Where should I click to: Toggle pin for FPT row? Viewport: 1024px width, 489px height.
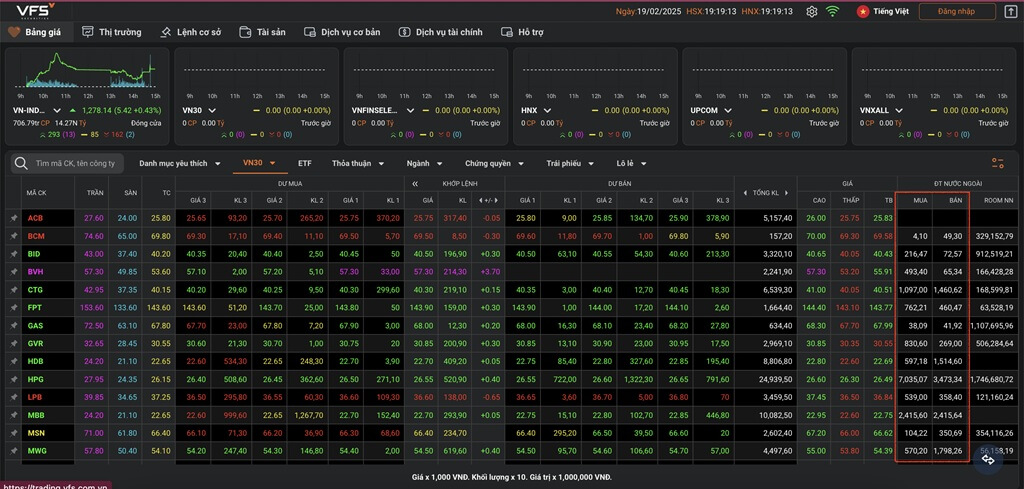click(13, 308)
